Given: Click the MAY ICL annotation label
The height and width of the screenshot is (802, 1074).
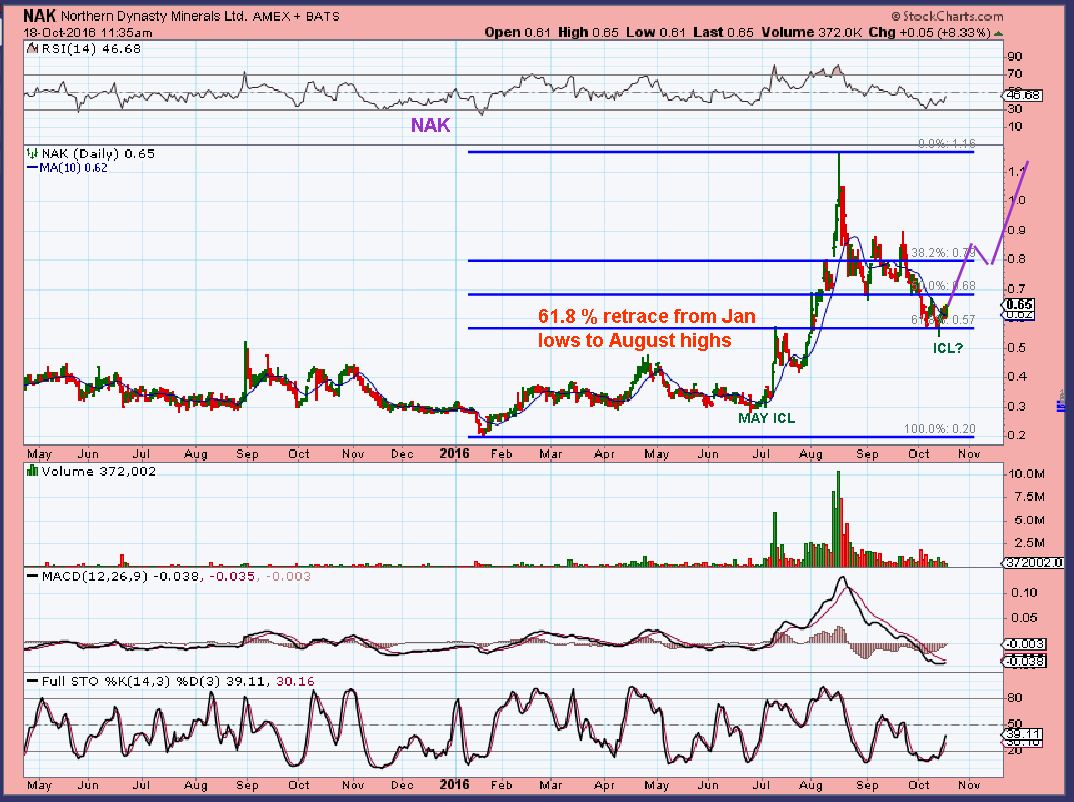Looking at the screenshot, I should (x=766, y=418).
